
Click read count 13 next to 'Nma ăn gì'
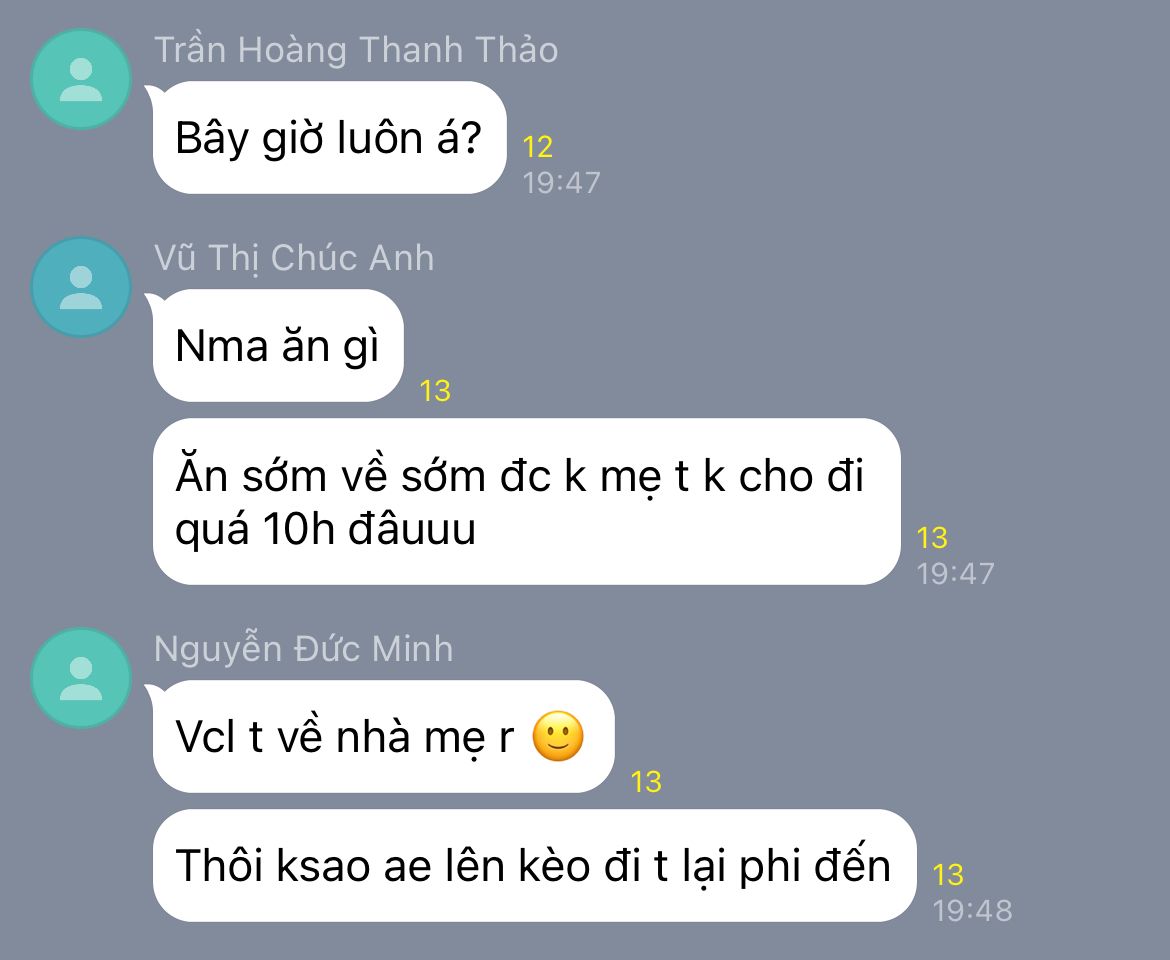[435, 391]
